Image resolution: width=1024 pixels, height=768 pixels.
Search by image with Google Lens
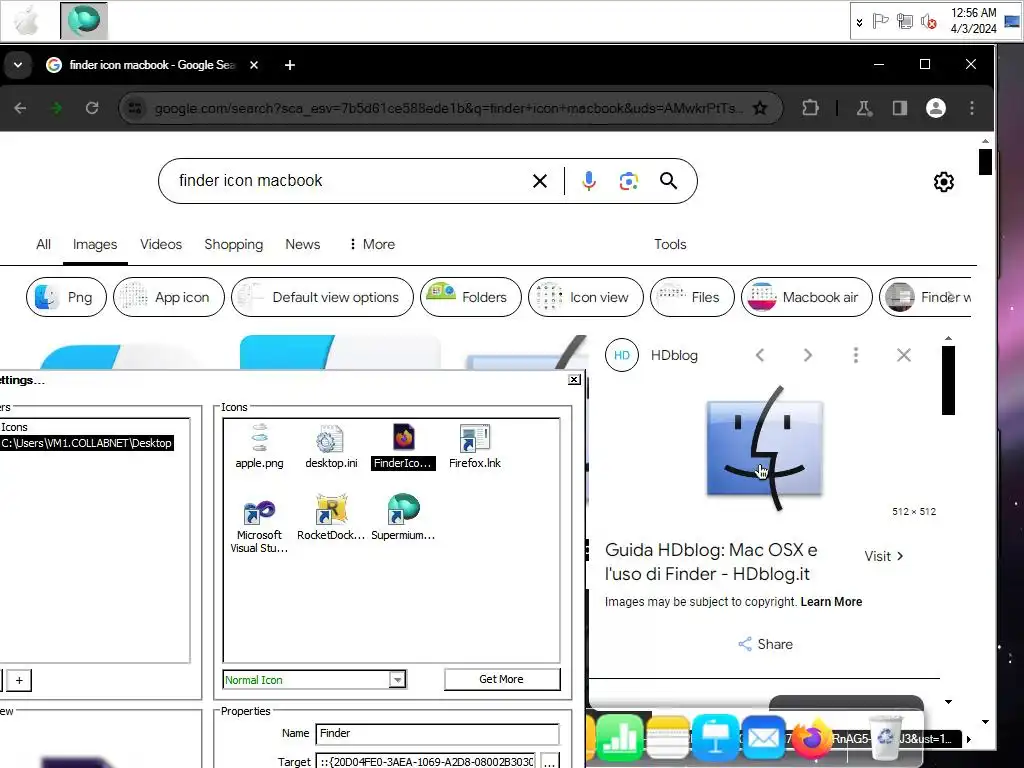pos(628,181)
